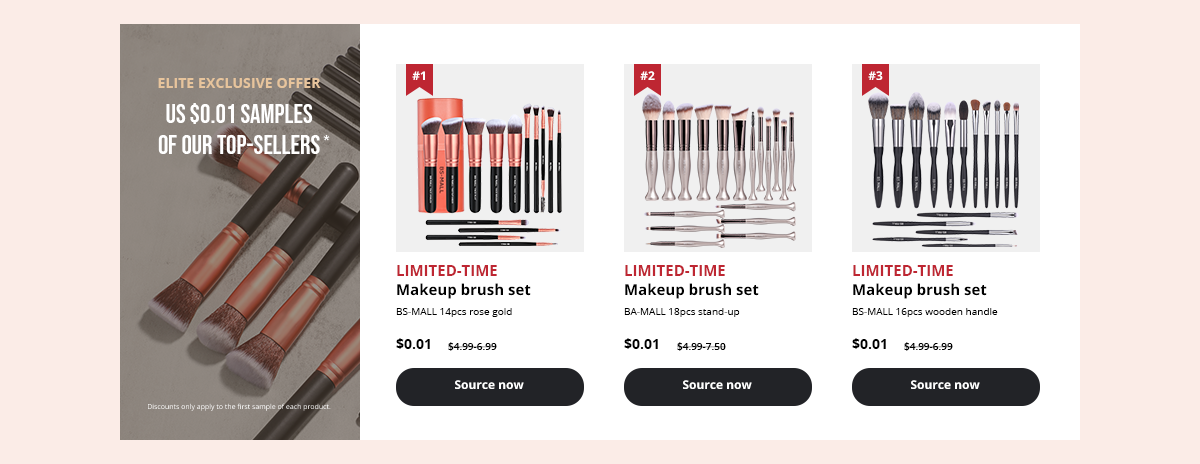Click the #2 red ribbon badge
Screen dimensions: 1200x464
point(647,79)
